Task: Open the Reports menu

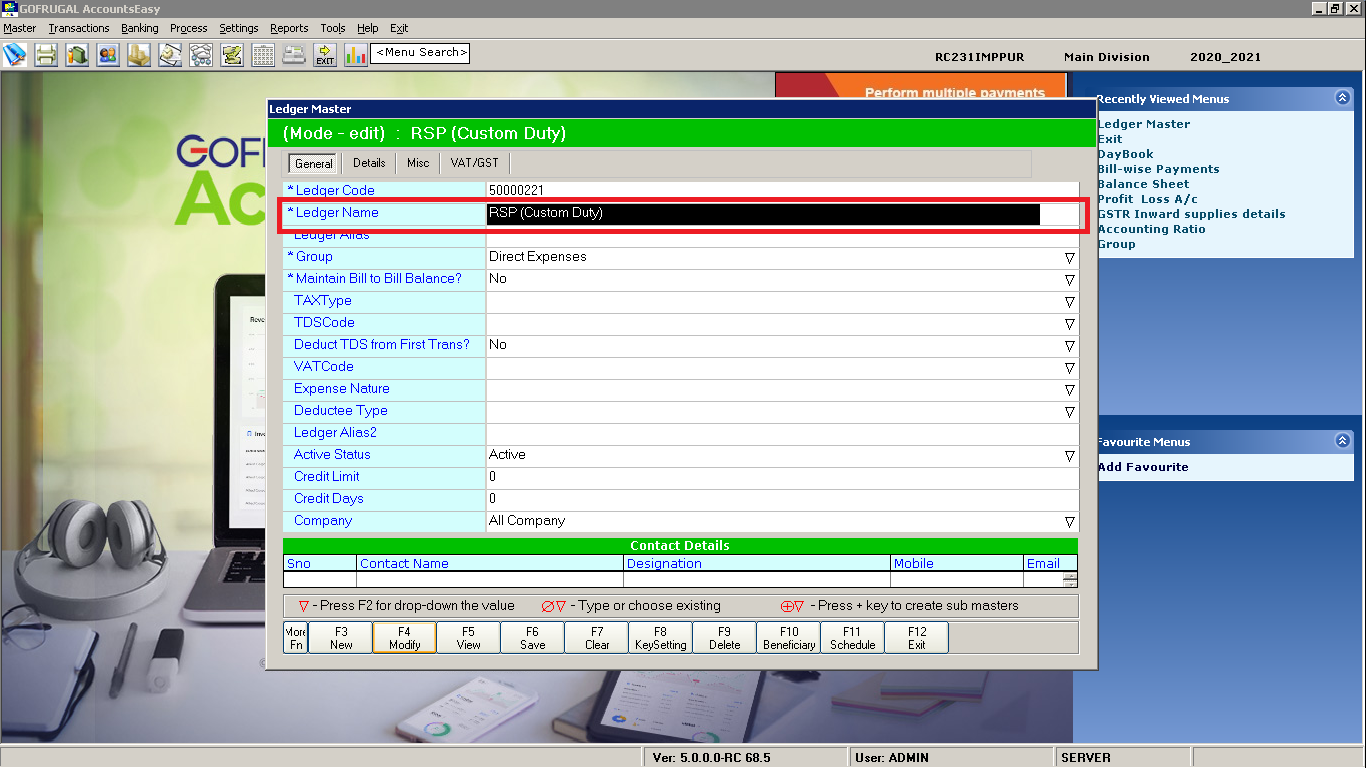Action: pyautogui.click(x=289, y=28)
